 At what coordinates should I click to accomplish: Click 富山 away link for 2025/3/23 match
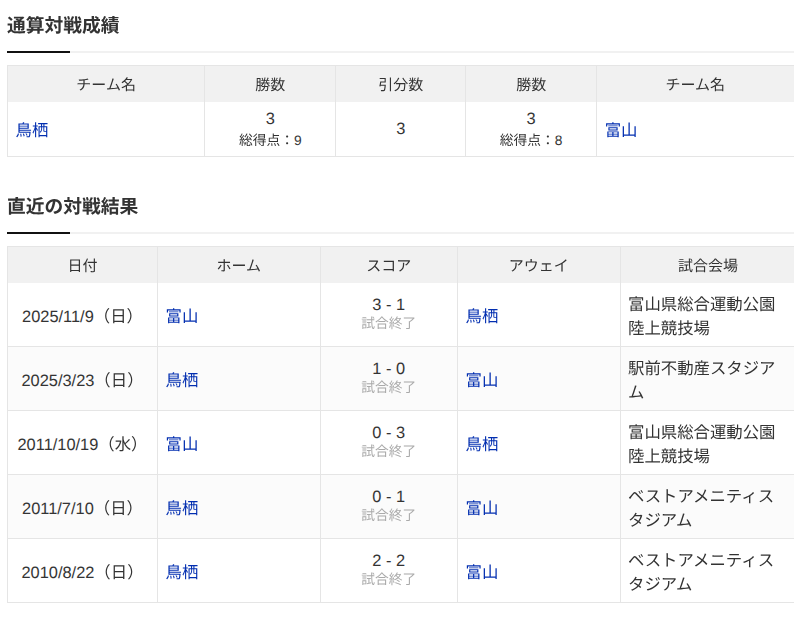point(482,380)
